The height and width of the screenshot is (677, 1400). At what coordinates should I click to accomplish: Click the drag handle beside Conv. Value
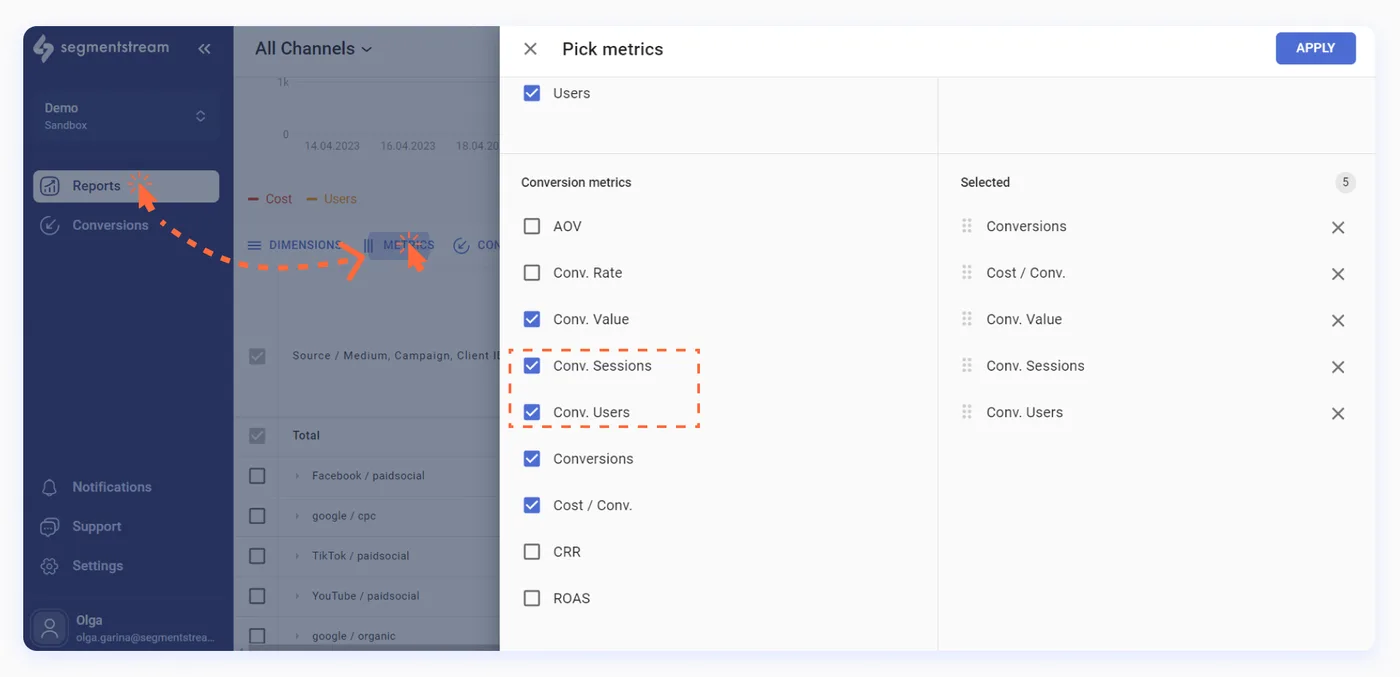click(965, 319)
